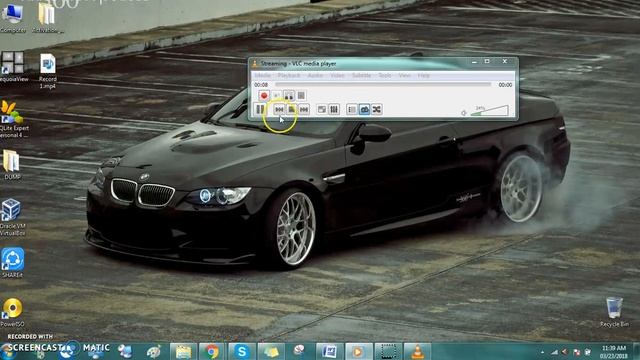Maximize the VLC media player window

(x=487, y=62)
